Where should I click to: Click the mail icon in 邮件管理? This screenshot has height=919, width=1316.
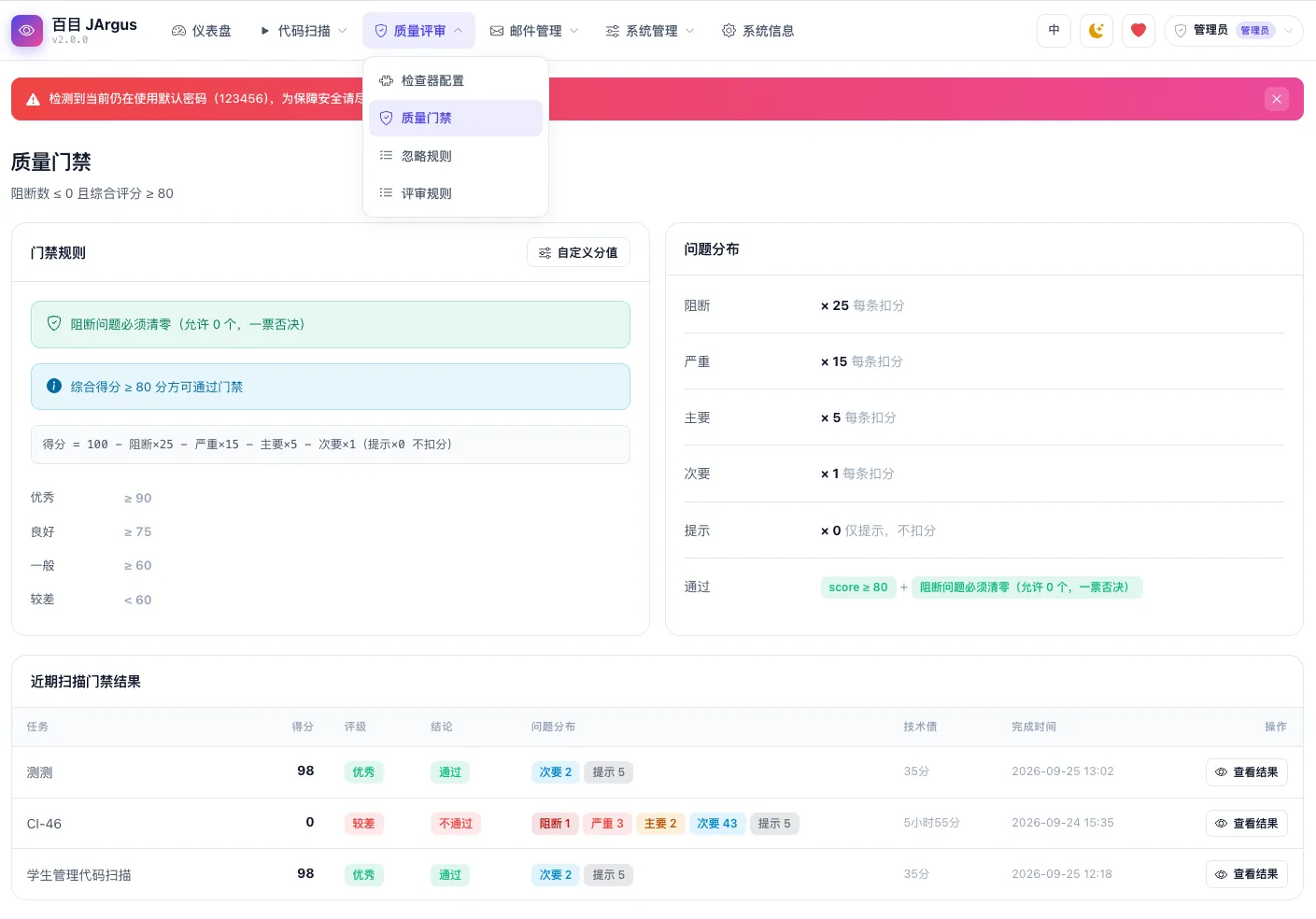click(x=497, y=31)
